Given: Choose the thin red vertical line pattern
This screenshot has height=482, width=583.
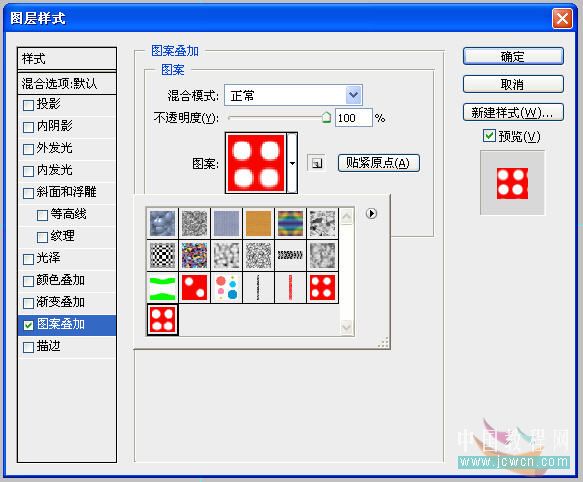Looking at the screenshot, I should [x=290, y=287].
